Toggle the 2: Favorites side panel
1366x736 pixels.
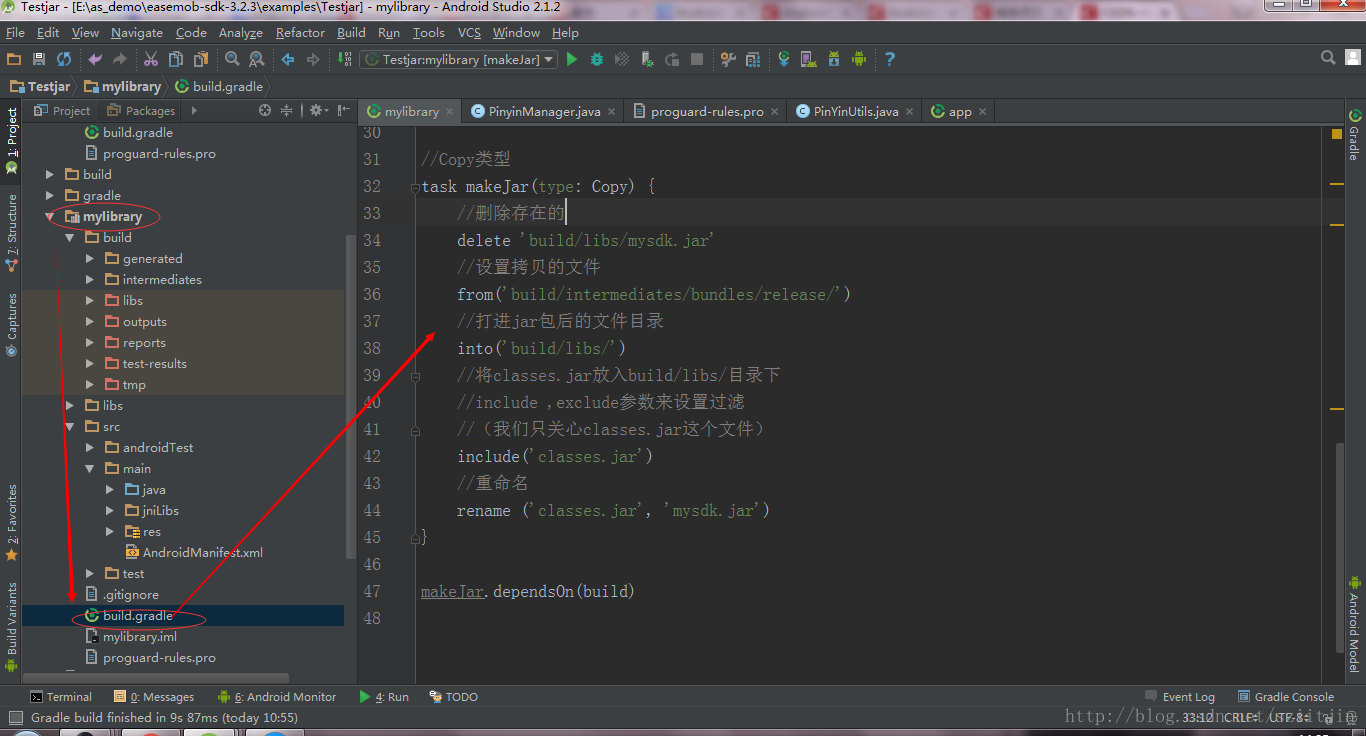pos(12,522)
